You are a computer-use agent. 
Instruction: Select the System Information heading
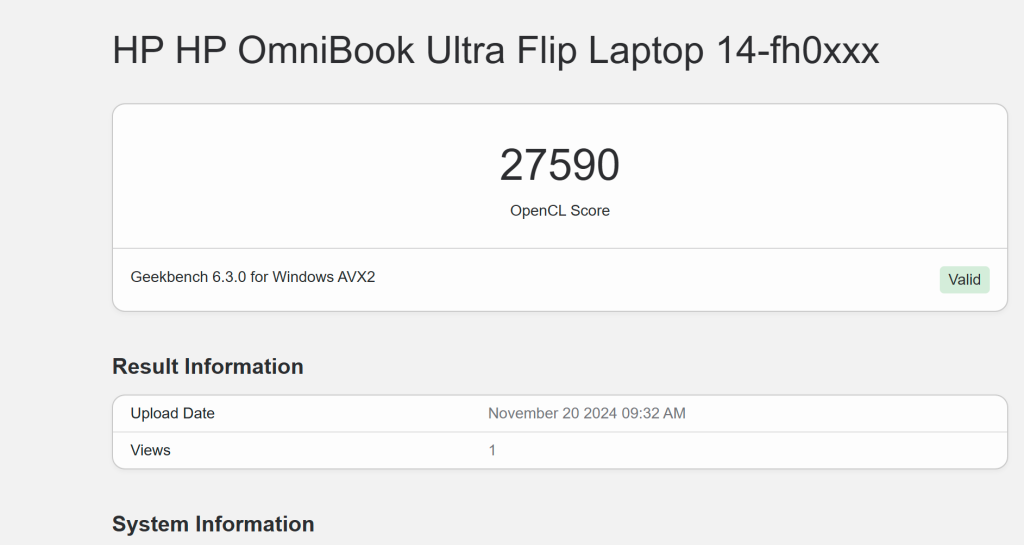(212, 524)
